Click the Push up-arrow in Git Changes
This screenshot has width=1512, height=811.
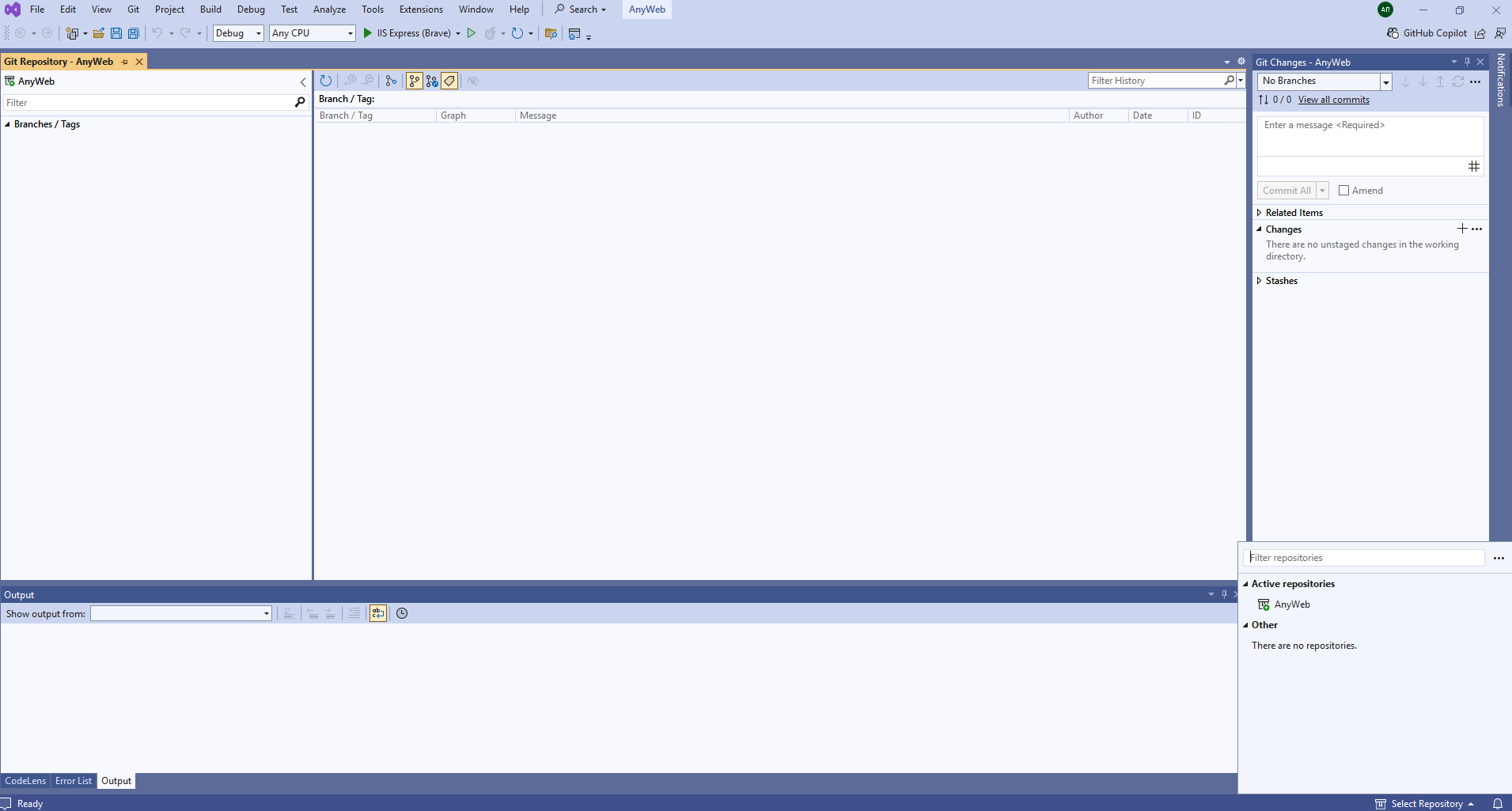pos(1440,81)
